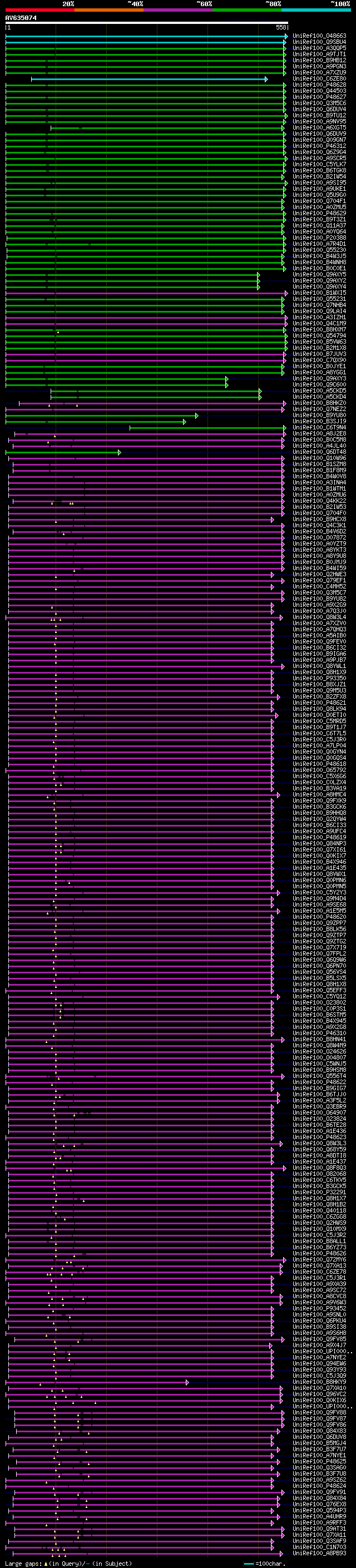
Task: Click the UniRef100_Q3M5C6 label
Action: click(x=319, y=103)
